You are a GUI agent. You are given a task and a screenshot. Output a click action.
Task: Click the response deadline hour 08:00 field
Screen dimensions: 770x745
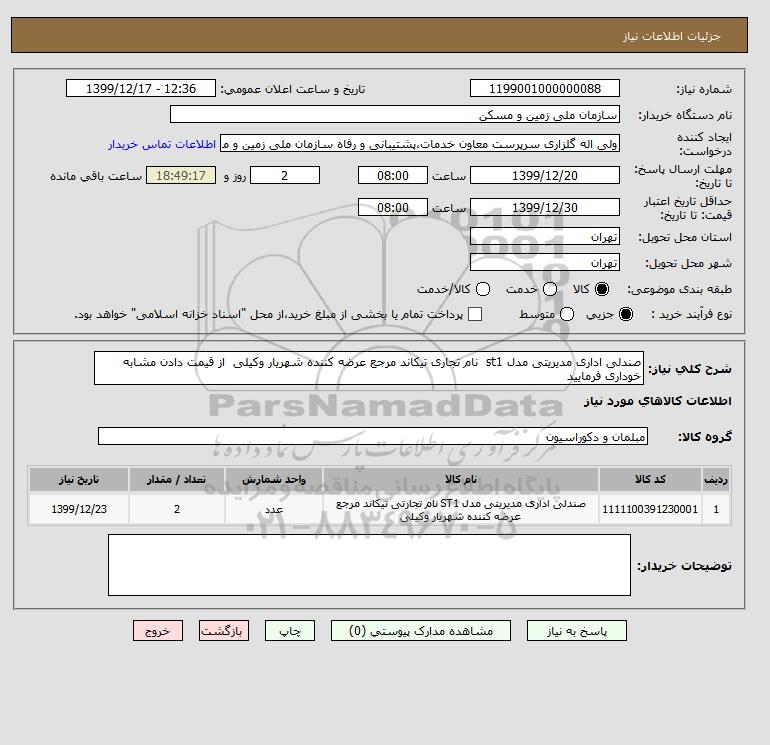(393, 175)
